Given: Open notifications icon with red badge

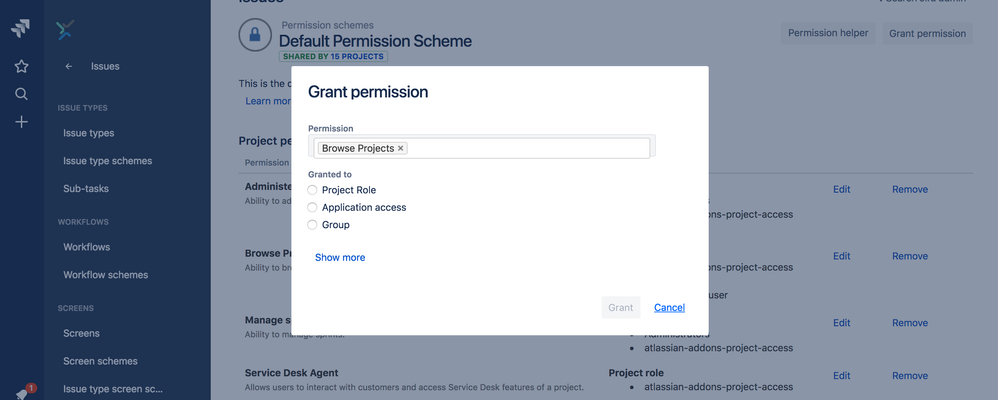Looking at the screenshot, I should [23, 393].
